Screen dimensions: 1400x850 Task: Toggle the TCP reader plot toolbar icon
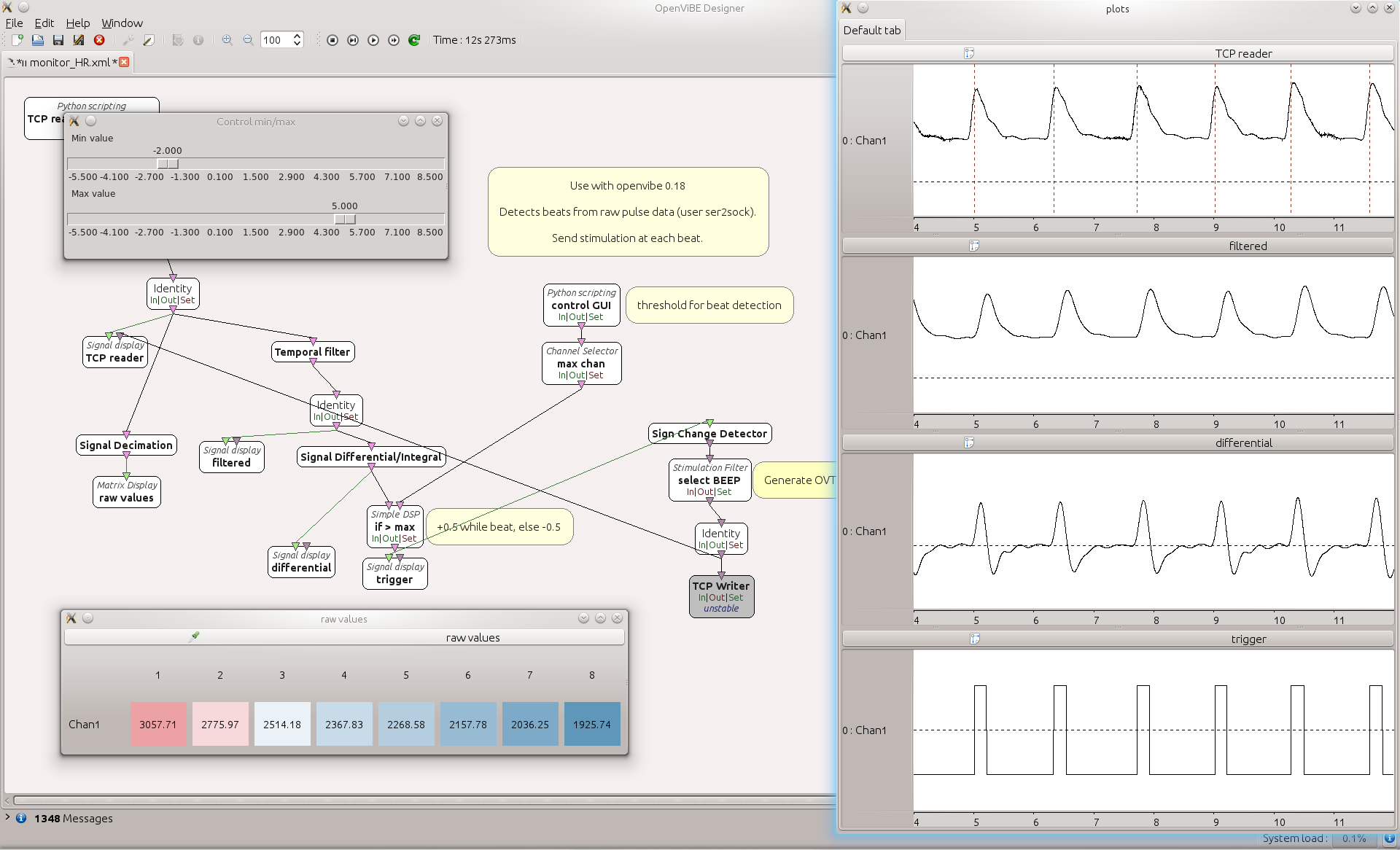point(969,53)
